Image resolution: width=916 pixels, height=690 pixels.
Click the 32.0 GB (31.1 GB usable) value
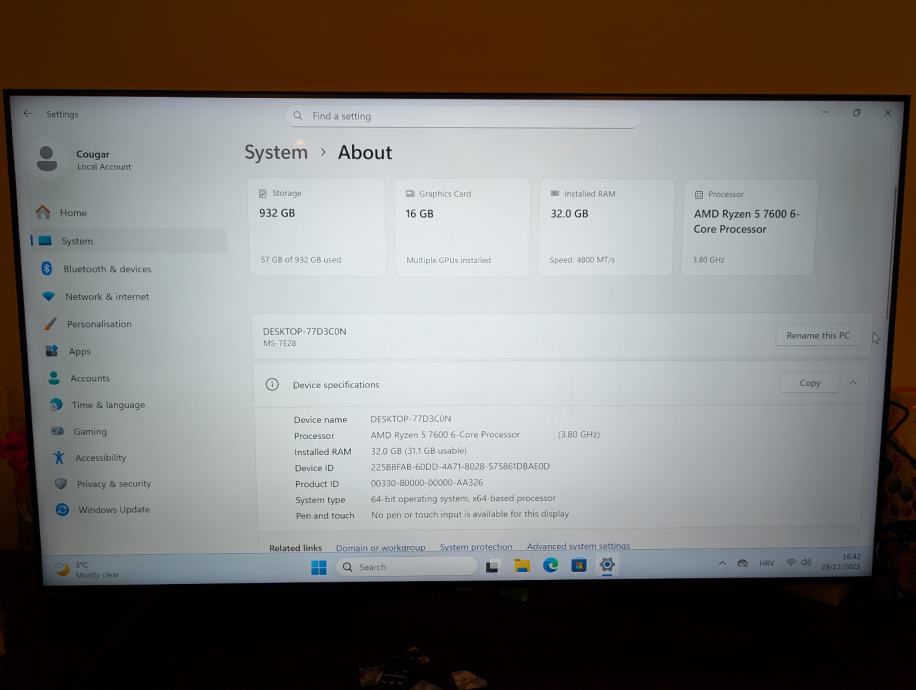(x=419, y=450)
